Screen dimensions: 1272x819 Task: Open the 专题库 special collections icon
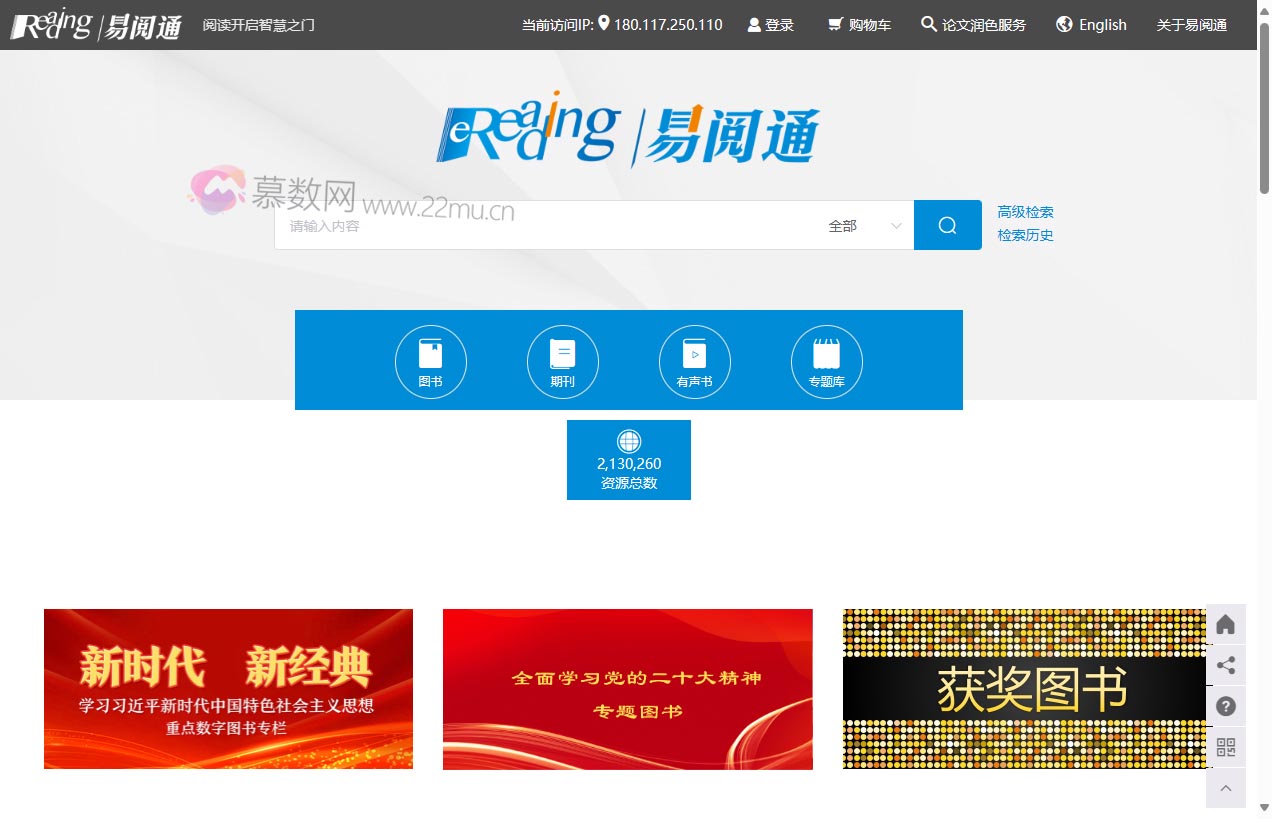coord(826,361)
